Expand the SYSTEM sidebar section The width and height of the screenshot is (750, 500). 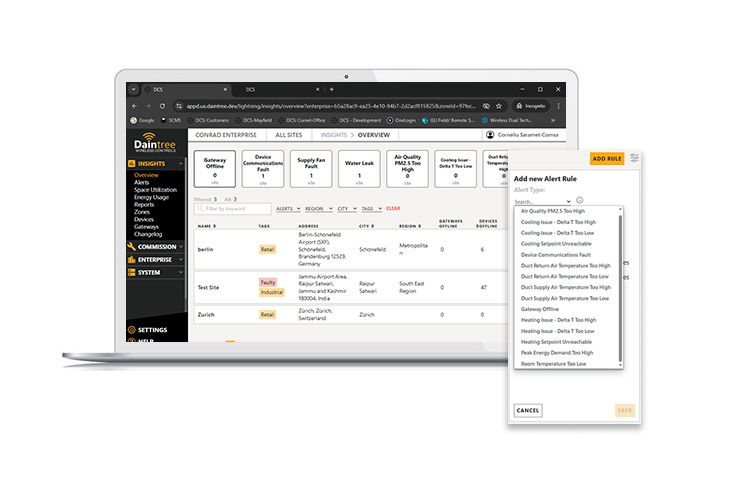(x=155, y=273)
